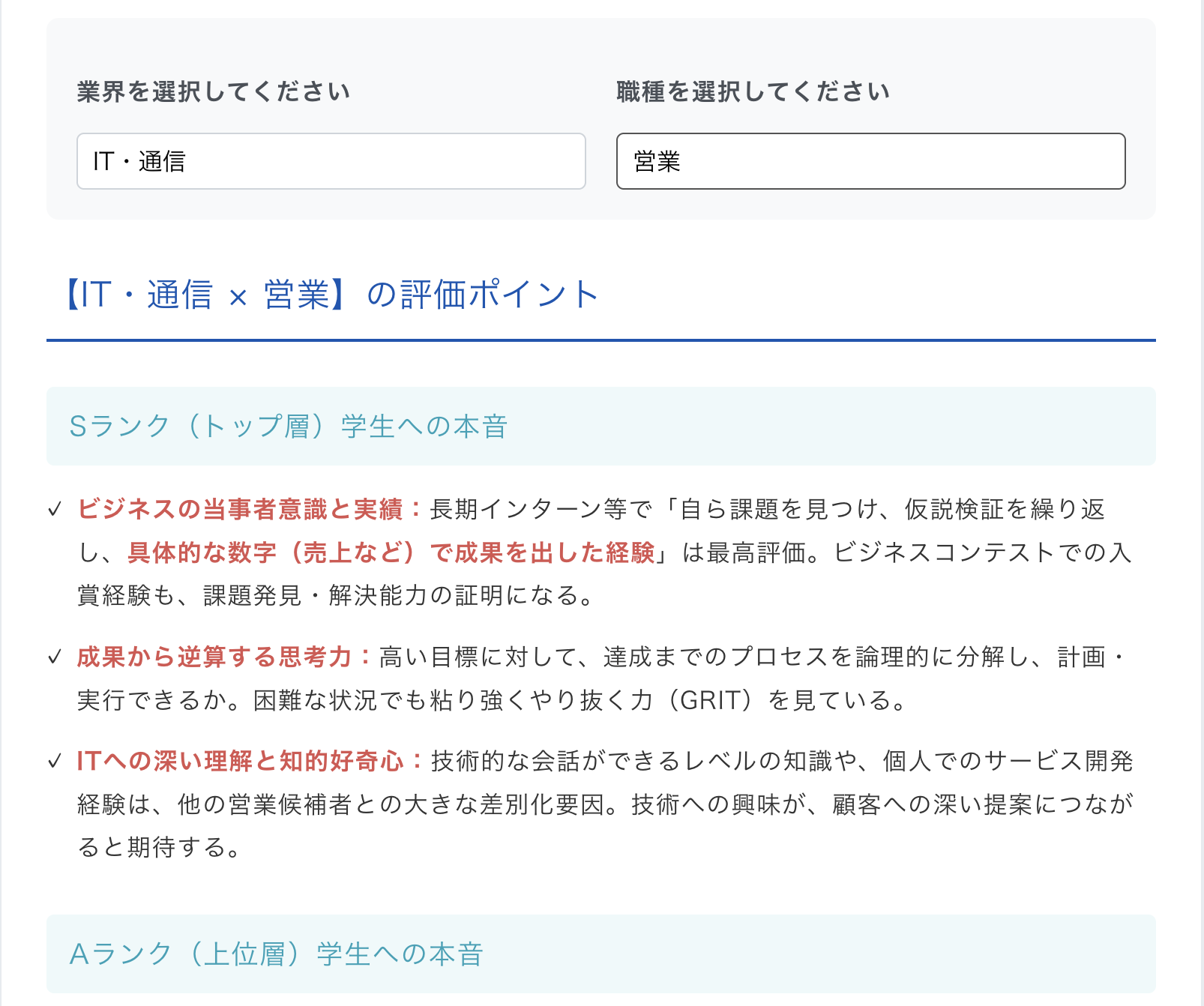Viewport: 1204px width, 1006px height.
Task: Click the checkmark beside ITへの深い理解と知的好奇心
Action: click(53, 762)
